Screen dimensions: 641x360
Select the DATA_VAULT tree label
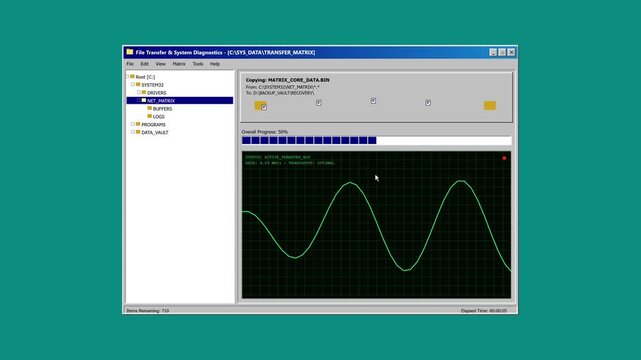[x=155, y=132]
